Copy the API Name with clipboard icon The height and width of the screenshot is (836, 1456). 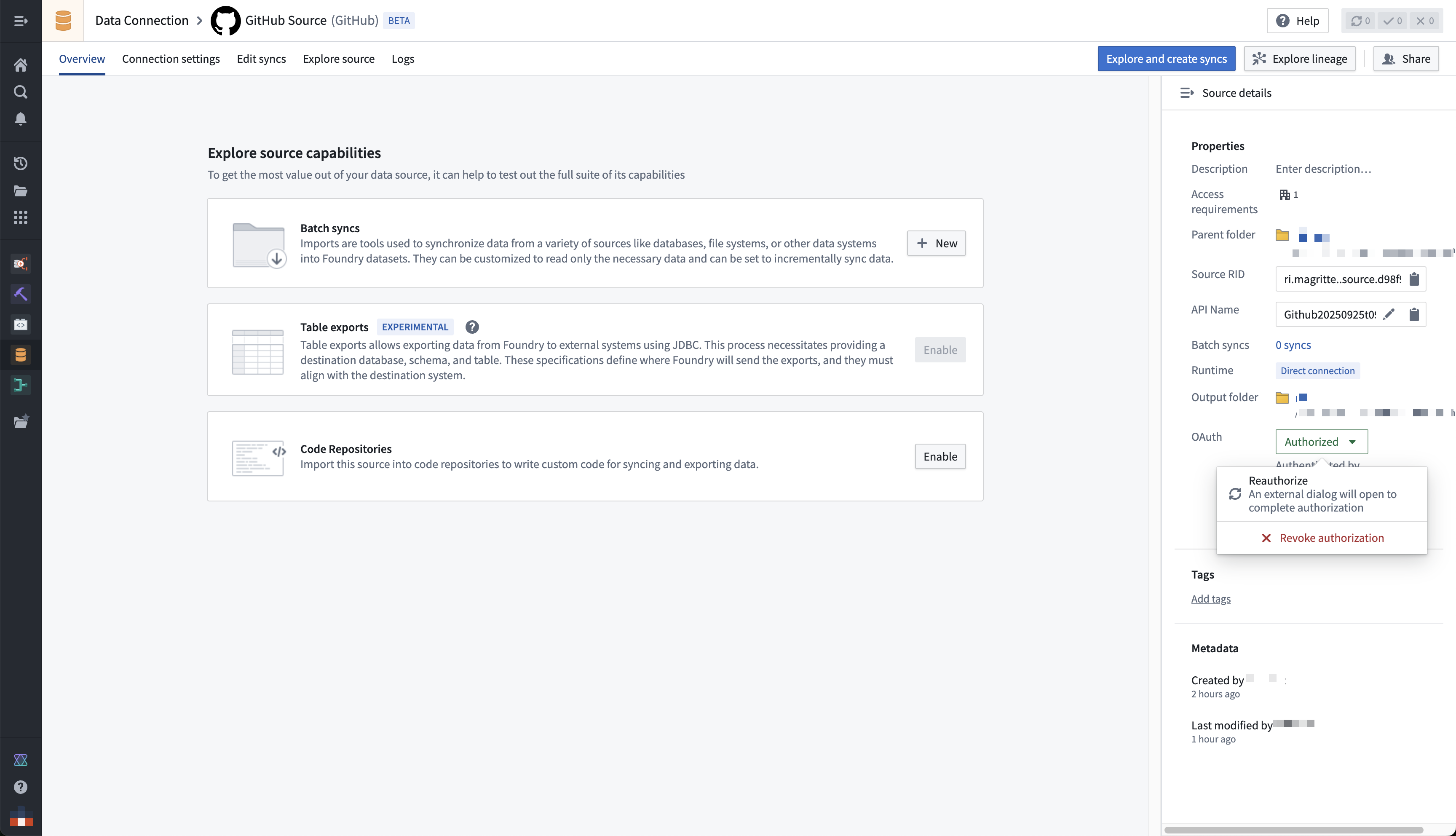(x=1414, y=314)
